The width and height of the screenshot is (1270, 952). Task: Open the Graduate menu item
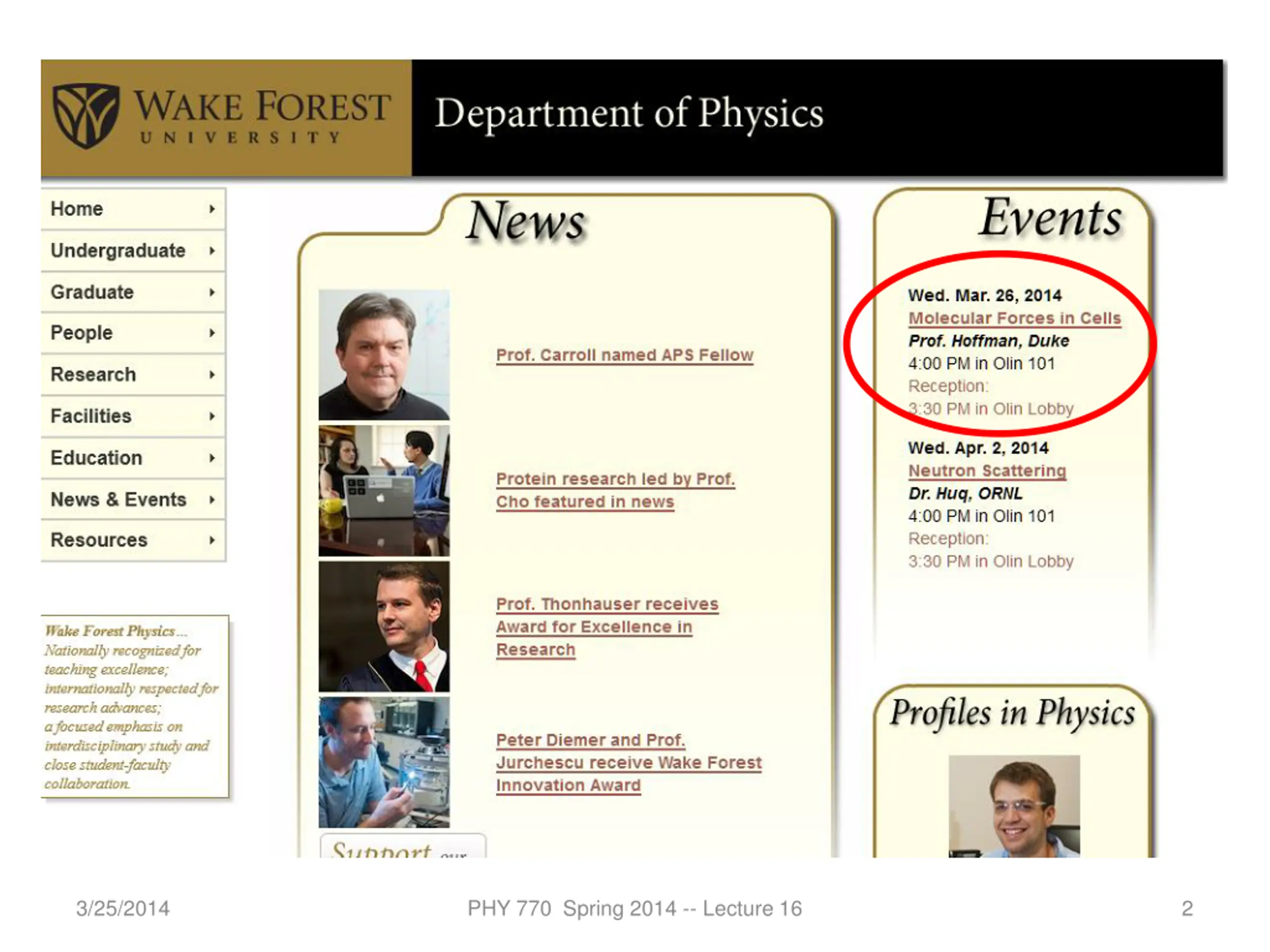pos(92,292)
